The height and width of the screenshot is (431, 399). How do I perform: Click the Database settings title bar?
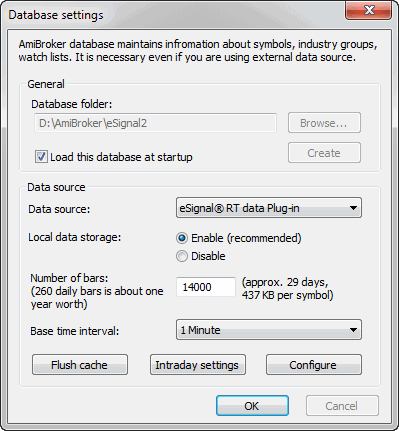click(x=173, y=15)
